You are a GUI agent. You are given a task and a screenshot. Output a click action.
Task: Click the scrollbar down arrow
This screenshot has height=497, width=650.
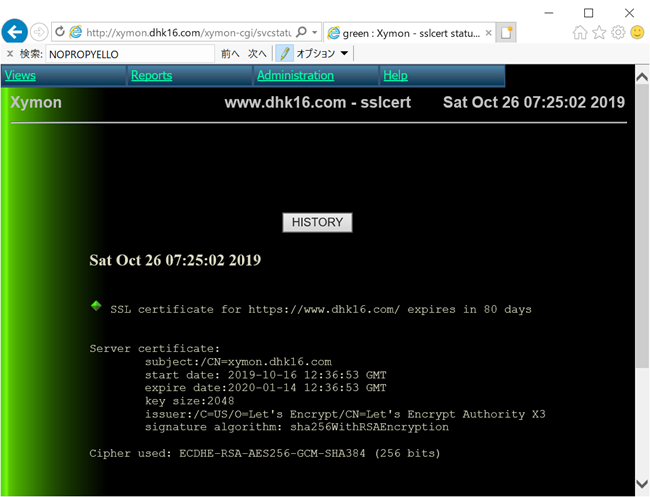coord(642,484)
